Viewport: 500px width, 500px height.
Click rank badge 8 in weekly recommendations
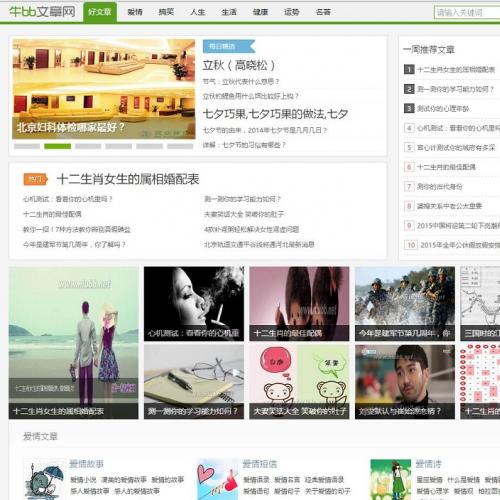409,206
